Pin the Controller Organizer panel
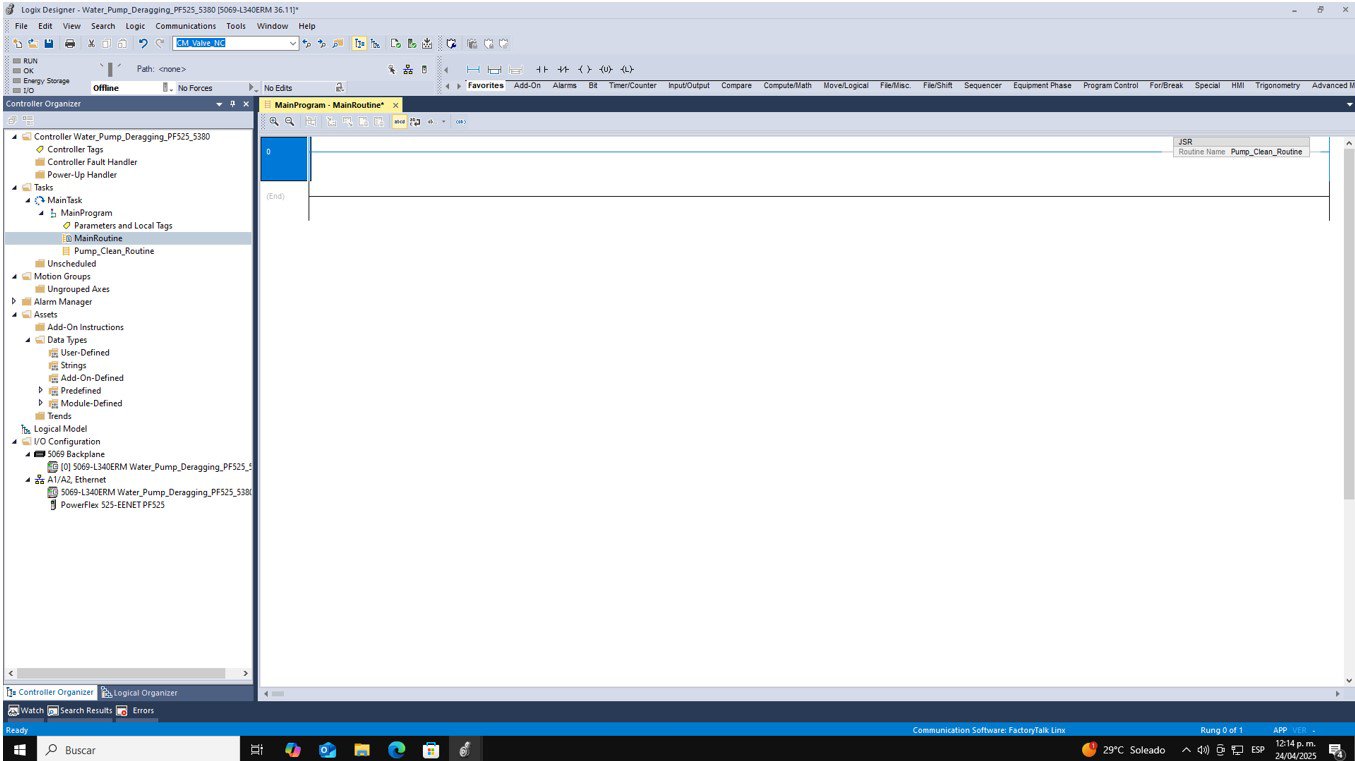Screen dimensions: 1355x761 click(233, 104)
